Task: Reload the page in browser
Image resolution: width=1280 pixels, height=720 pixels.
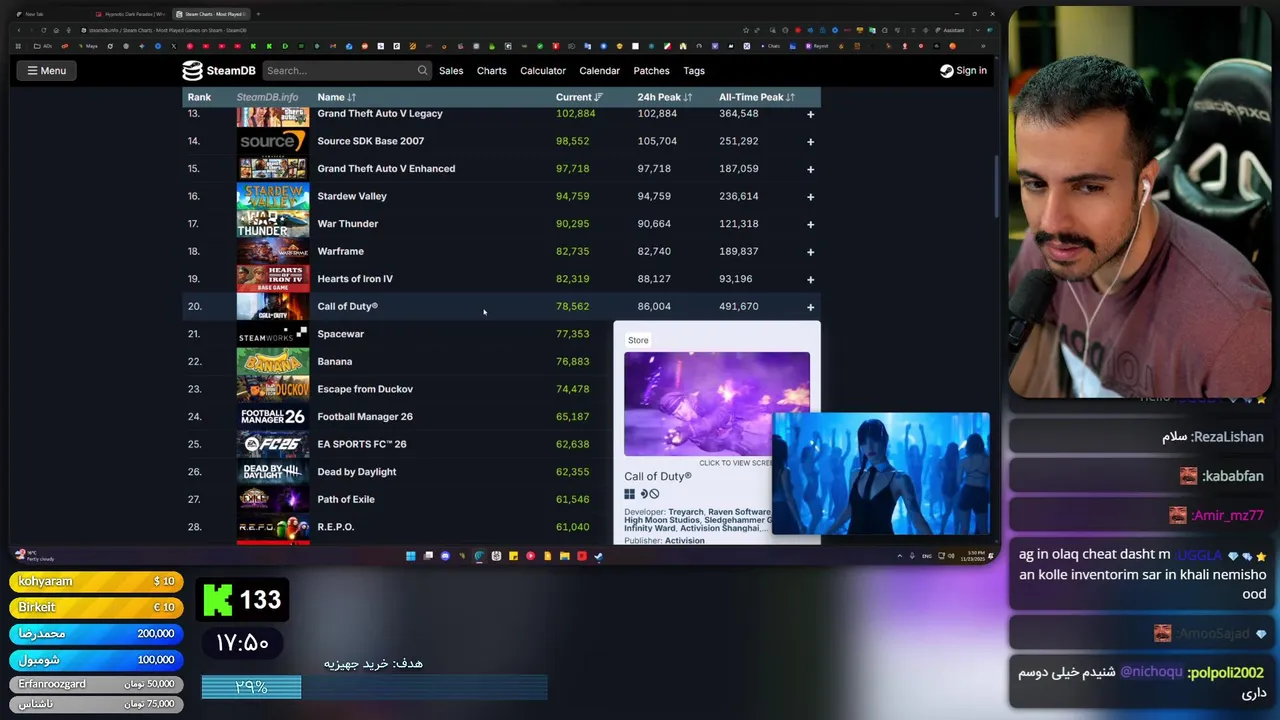Action: (x=44, y=30)
